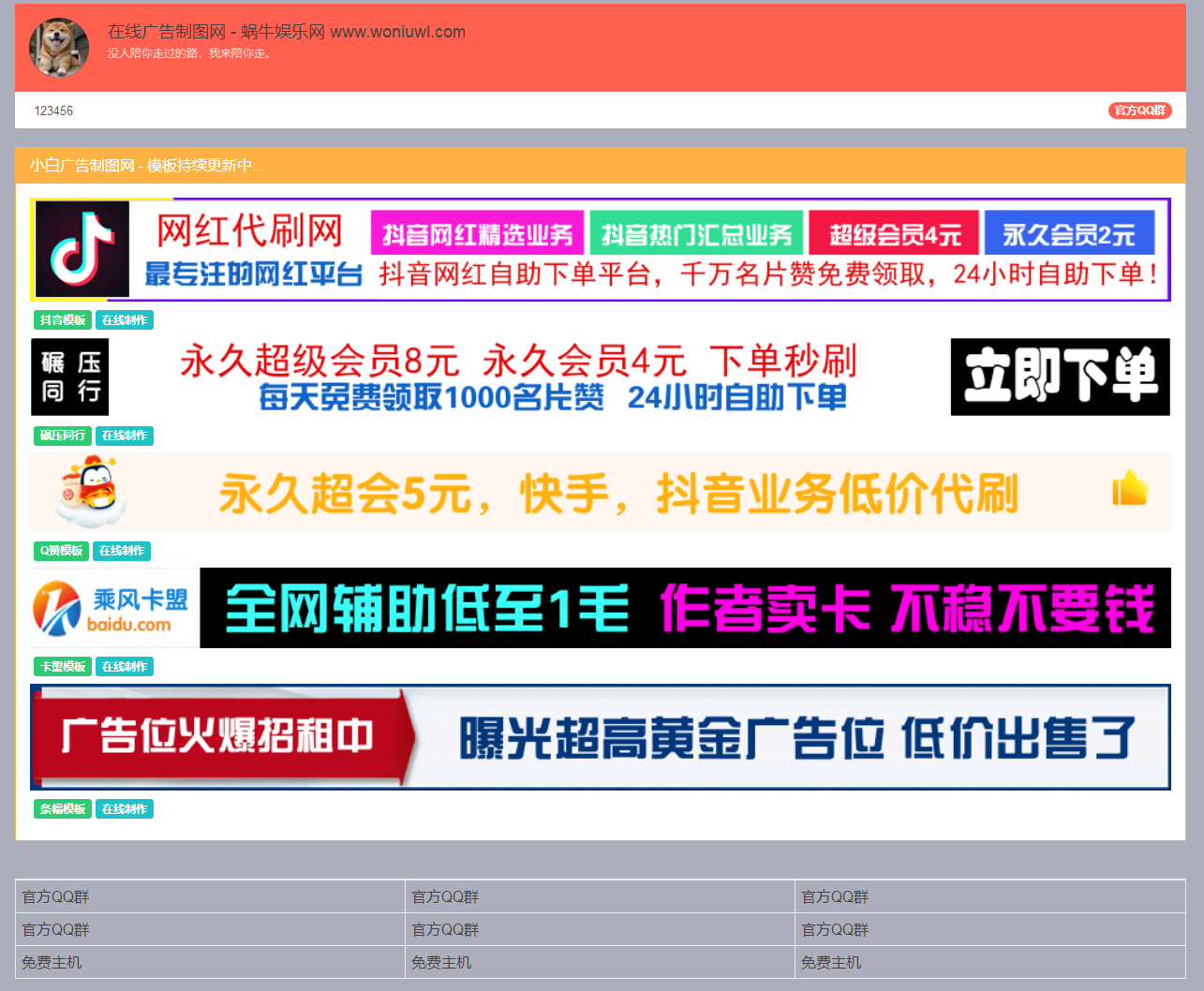Select the Q赞模板 tag
Screen dimensions: 1204x991
click(x=60, y=551)
